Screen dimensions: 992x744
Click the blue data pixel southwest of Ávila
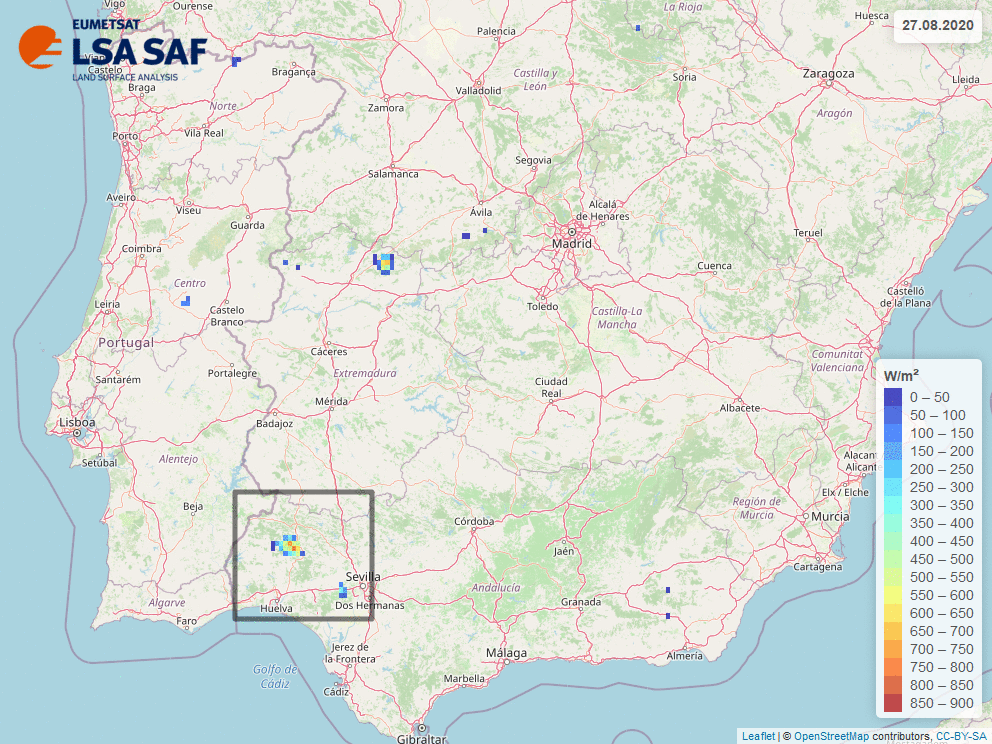point(466,236)
